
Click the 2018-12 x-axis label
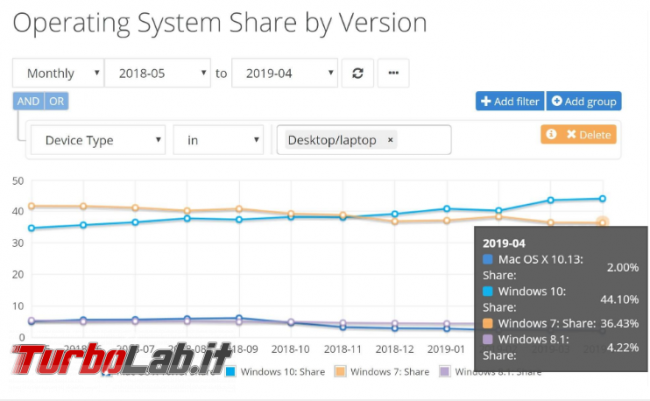(x=395, y=350)
